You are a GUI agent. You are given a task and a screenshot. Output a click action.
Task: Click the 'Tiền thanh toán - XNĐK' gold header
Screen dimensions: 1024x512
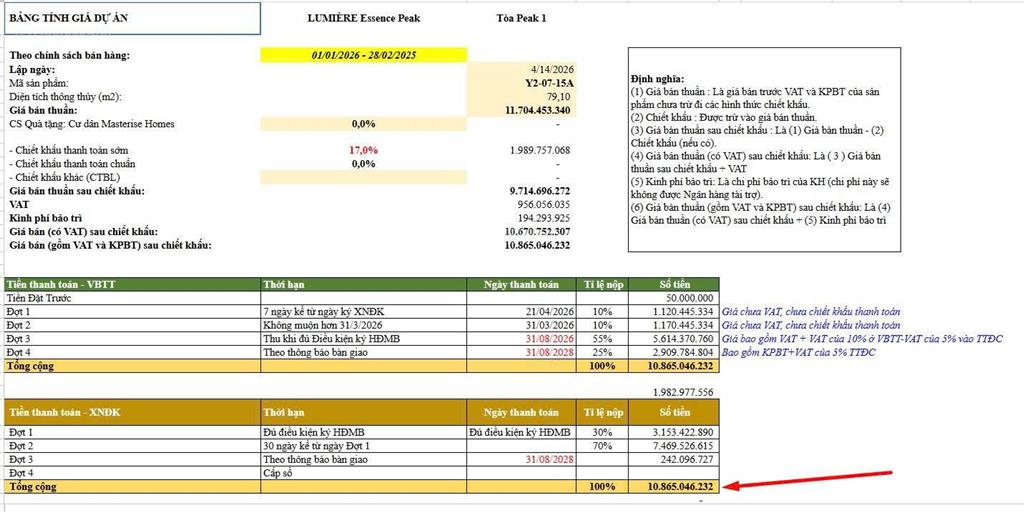133,413
